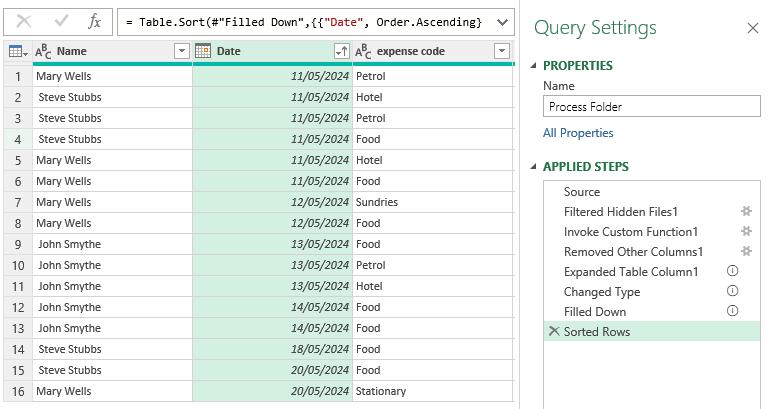This screenshot has height=409, width=777.
Task: Click info icon for Filled Down step
Action: 732,311
